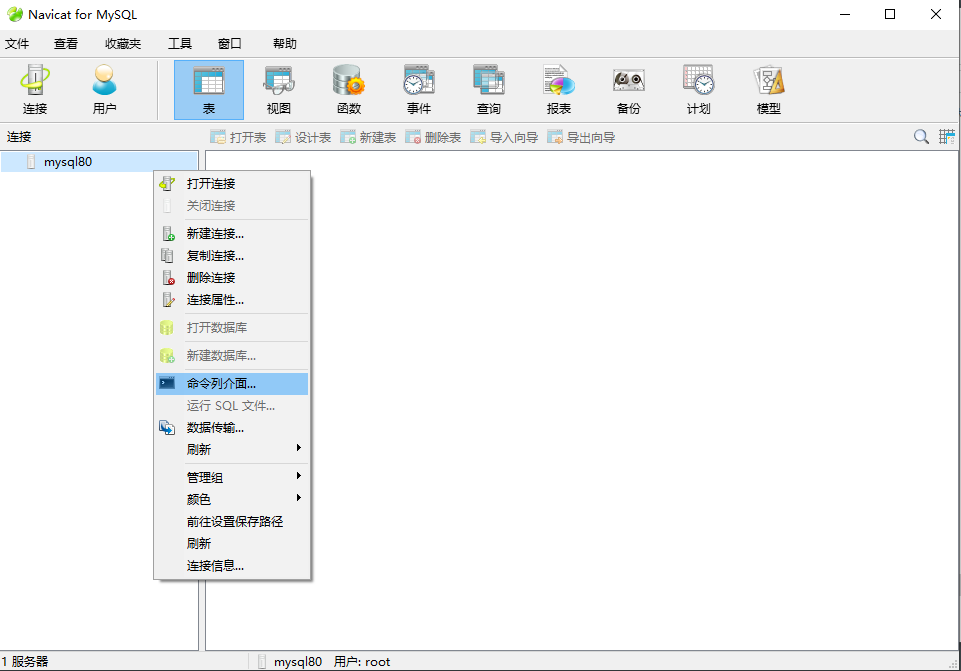Expand the 管理组 submenu
This screenshot has height=671, width=961.
pos(232,477)
